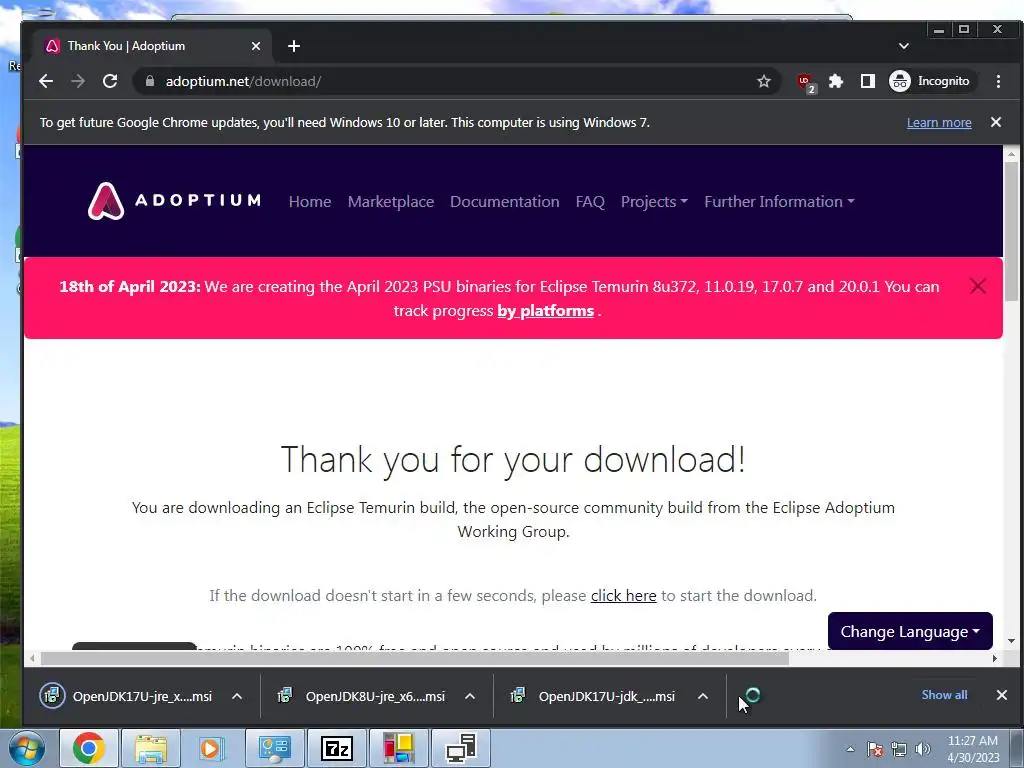Expand options for OpenJDK17U-jre download
Screen dimensions: 1024x768
(236, 696)
